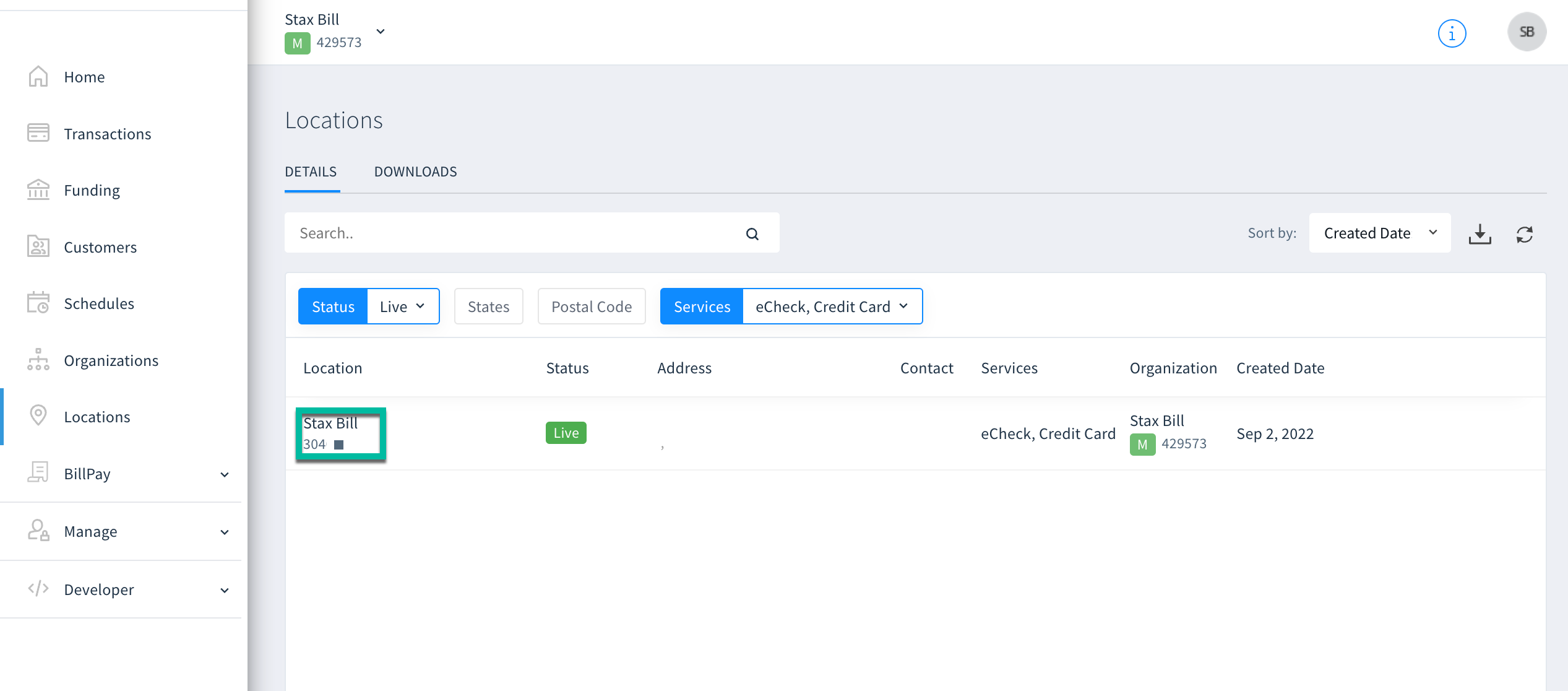The width and height of the screenshot is (1568, 691).
Task: Click the Stax Bill organization link
Action: click(1157, 420)
